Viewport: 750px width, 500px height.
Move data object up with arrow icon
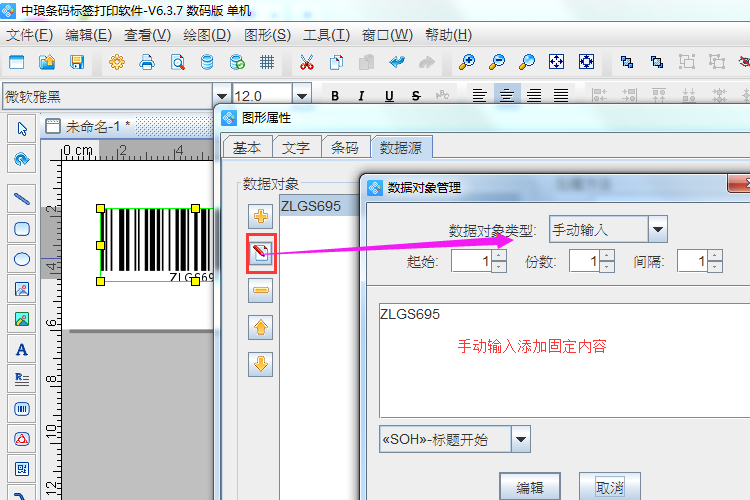(261, 327)
